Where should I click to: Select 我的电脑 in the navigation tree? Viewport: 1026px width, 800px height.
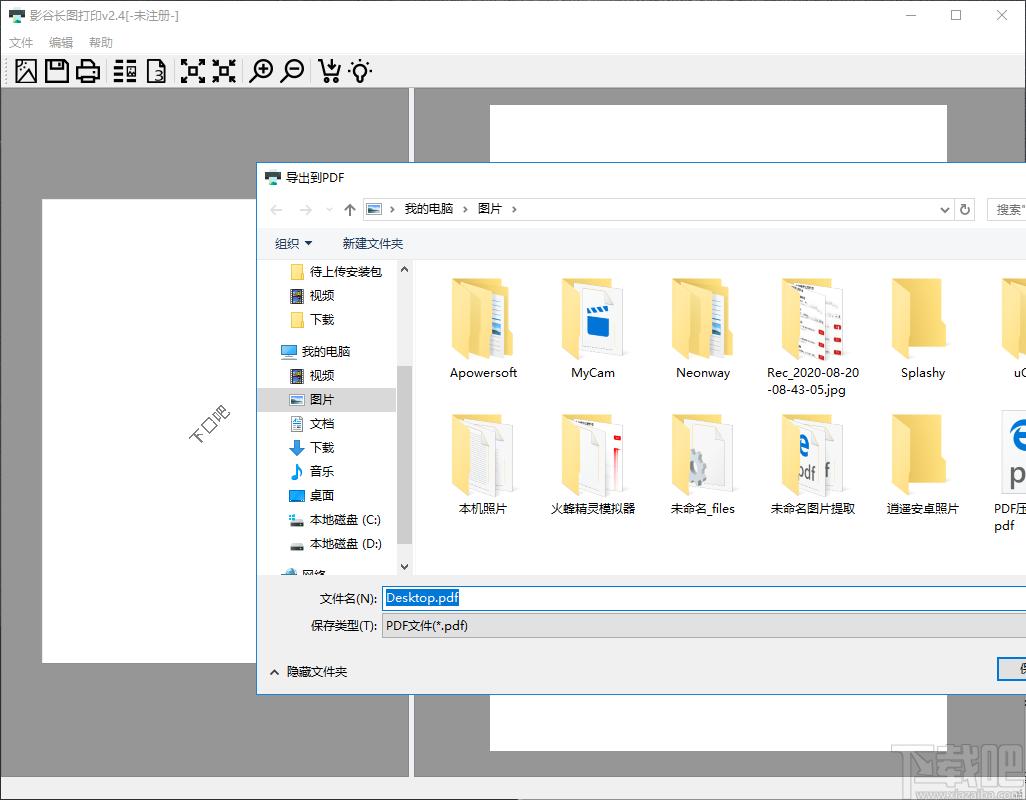pyautogui.click(x=315, y=351)
